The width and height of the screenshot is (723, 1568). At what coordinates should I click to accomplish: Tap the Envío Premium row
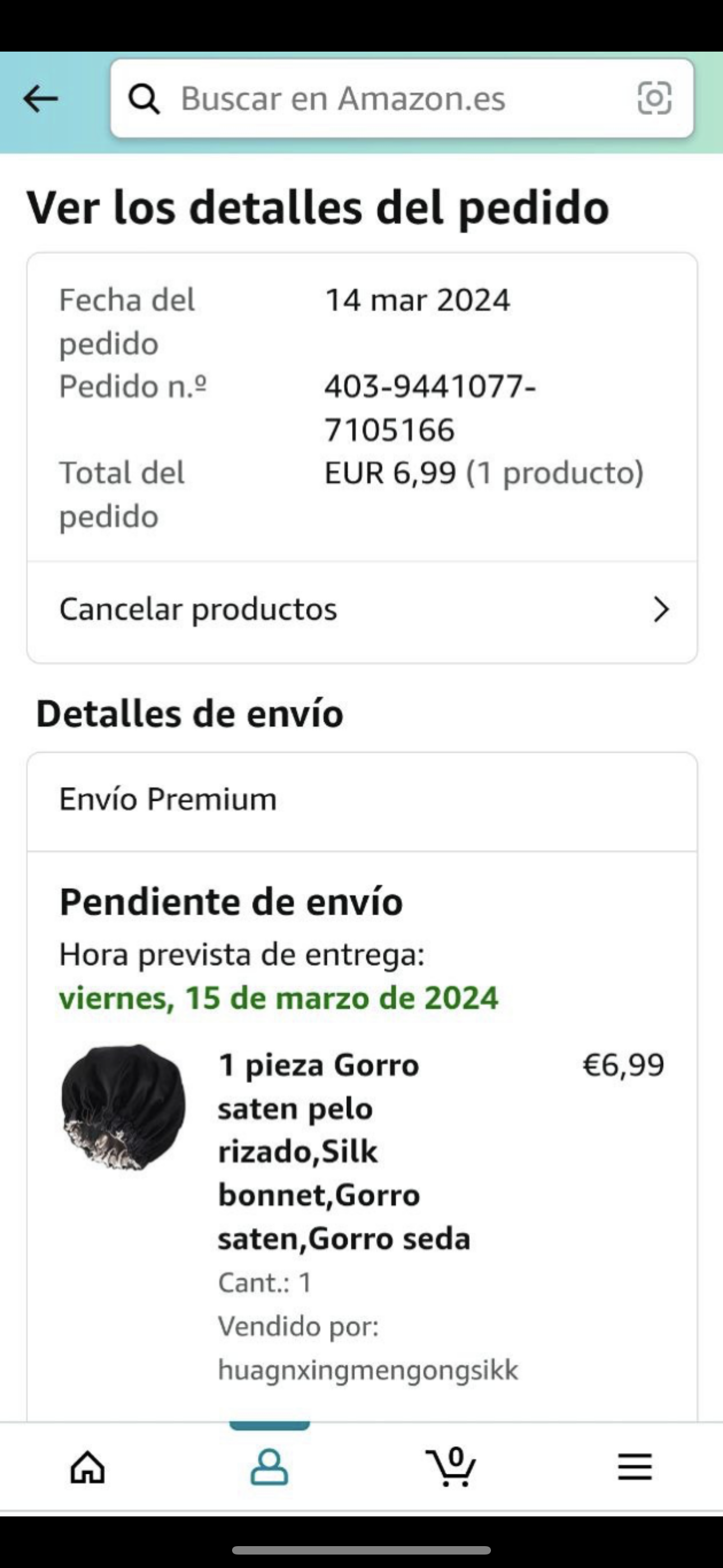[x=168, y=799]
